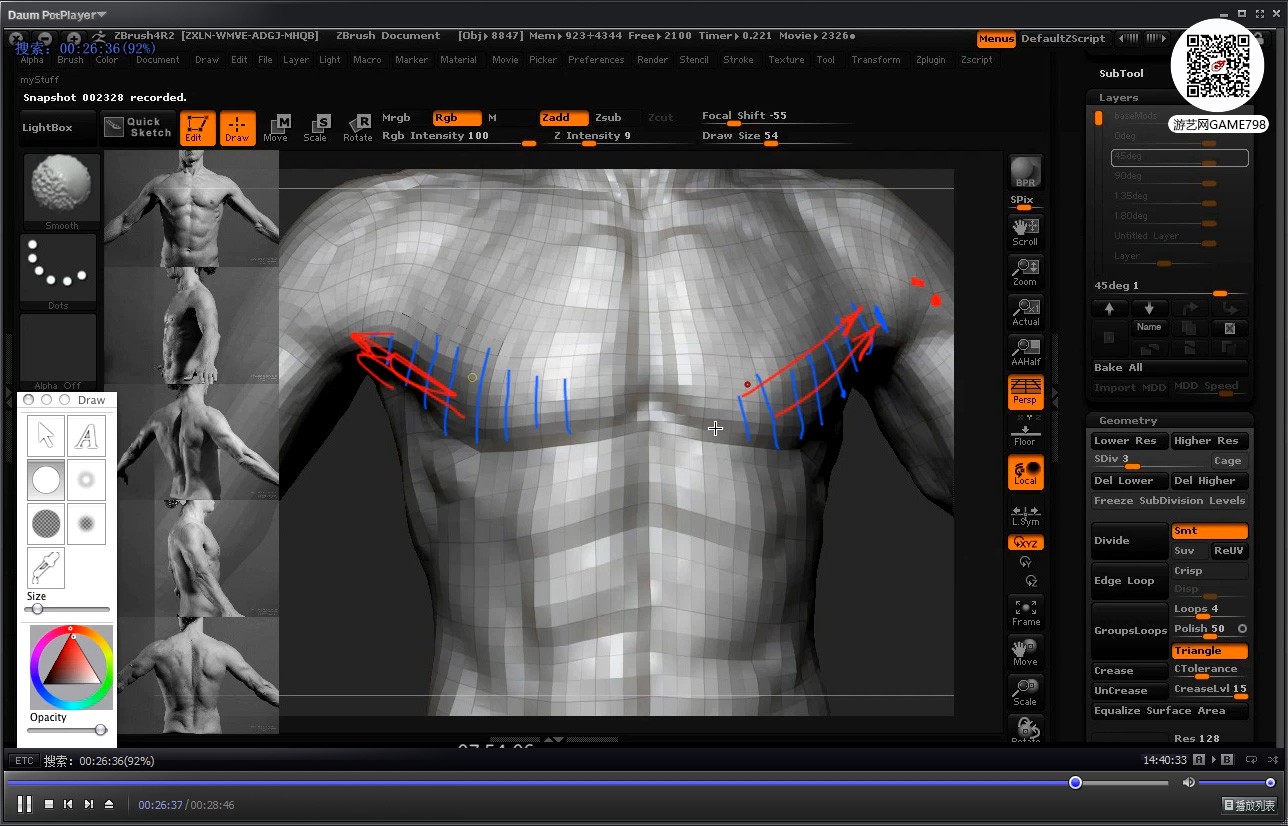
Task: Toggle Persp perspective view
Action: tap(1025, 391)
